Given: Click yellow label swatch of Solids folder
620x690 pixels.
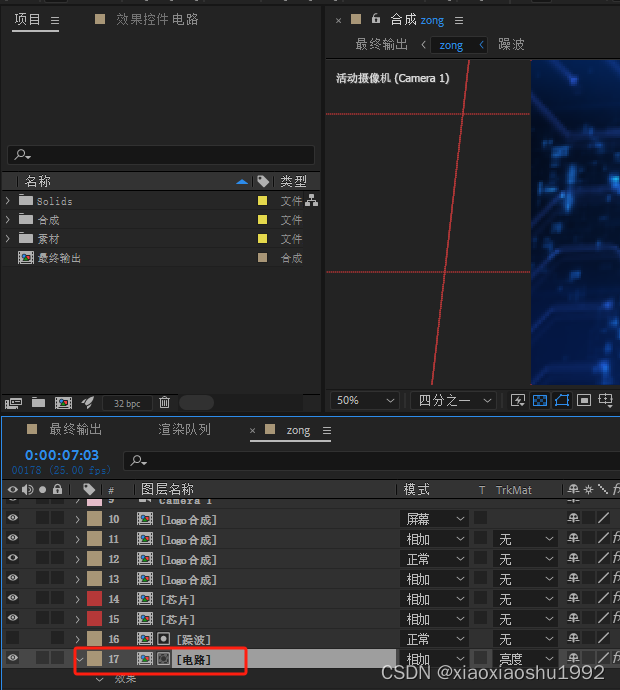Looking at the screenshot, I should (262, 201).
